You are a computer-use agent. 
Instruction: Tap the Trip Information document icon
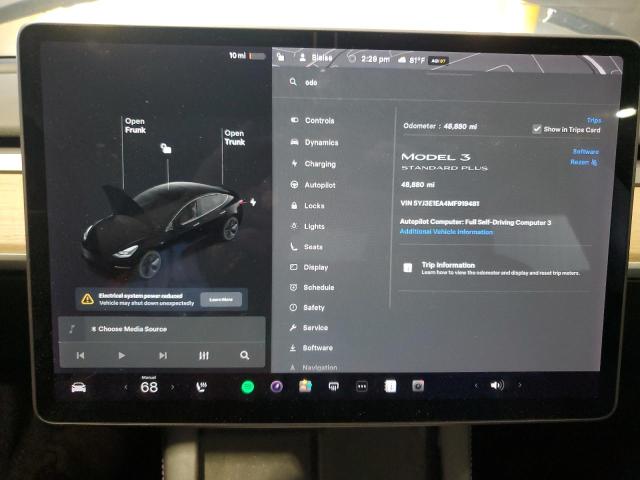pyautogui.click(x=407, y=268)
